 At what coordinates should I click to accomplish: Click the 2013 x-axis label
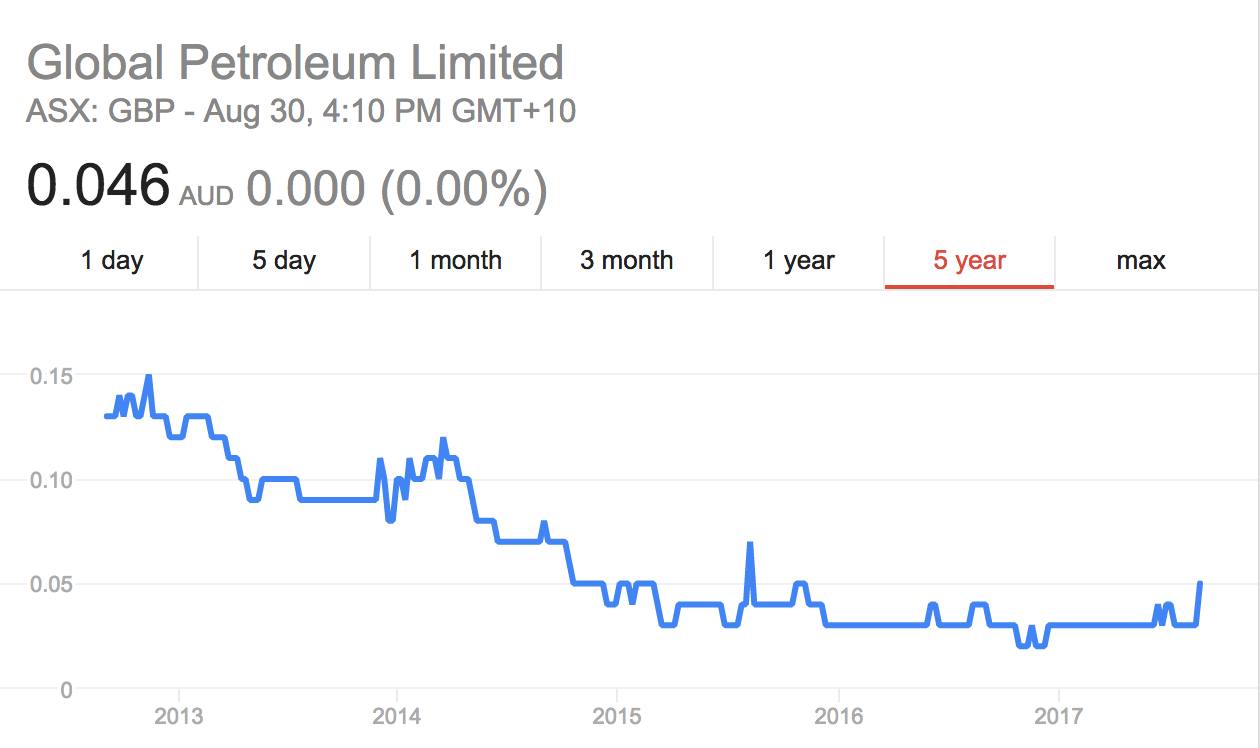179,717
